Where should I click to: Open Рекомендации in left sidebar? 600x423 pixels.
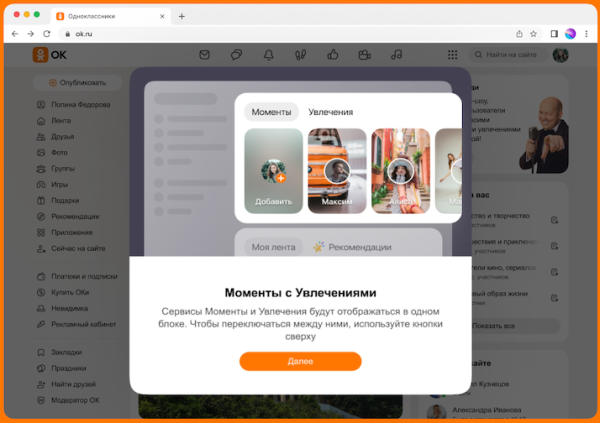click(x=68, y=216)
